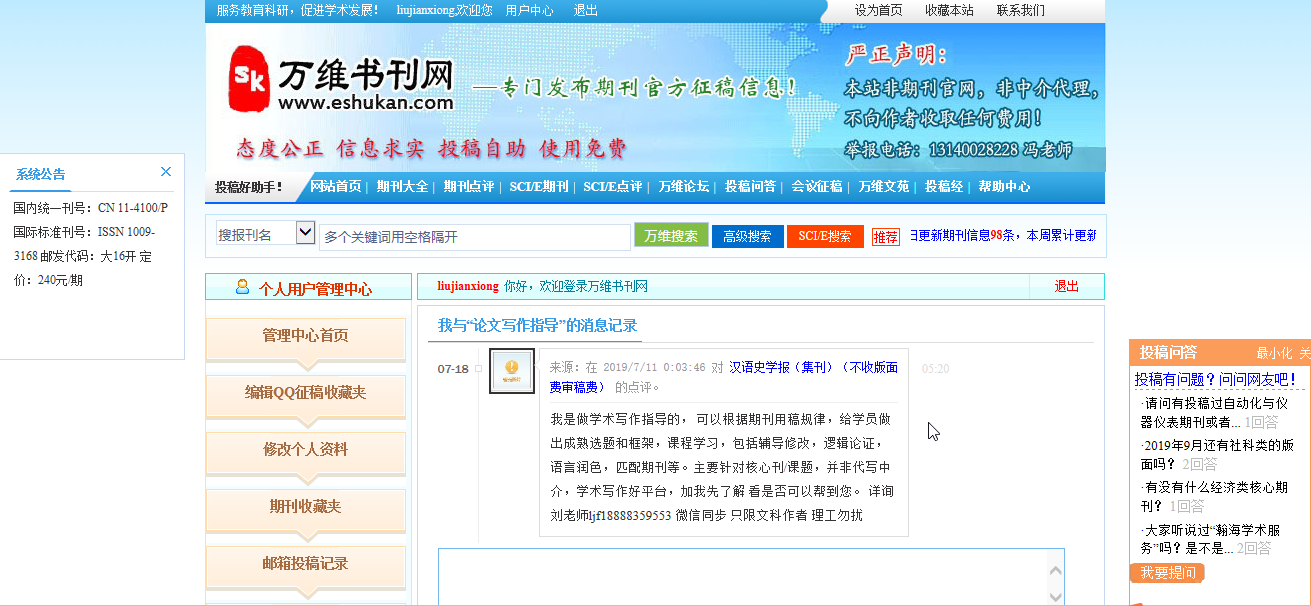Open 高级搜索 advanced search
This screenshot has height=606, width=1311.
pos(747,237)
